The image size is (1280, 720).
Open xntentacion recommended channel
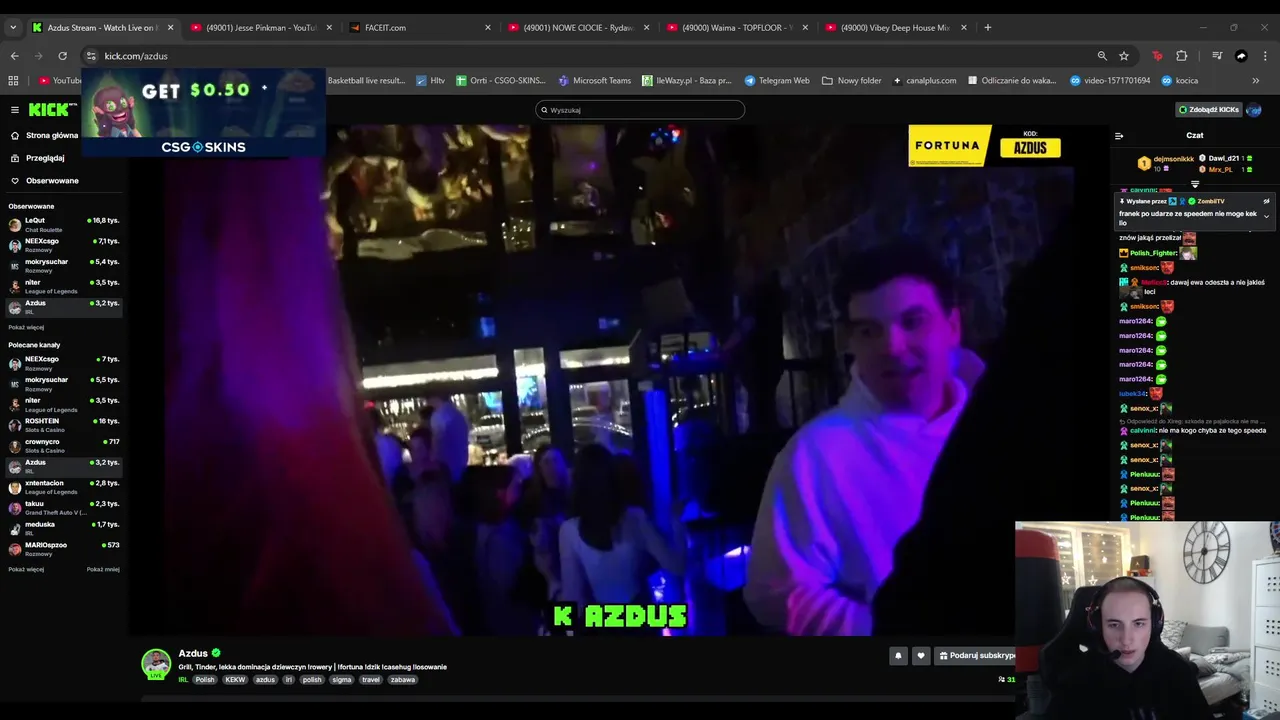coord(63,487)
